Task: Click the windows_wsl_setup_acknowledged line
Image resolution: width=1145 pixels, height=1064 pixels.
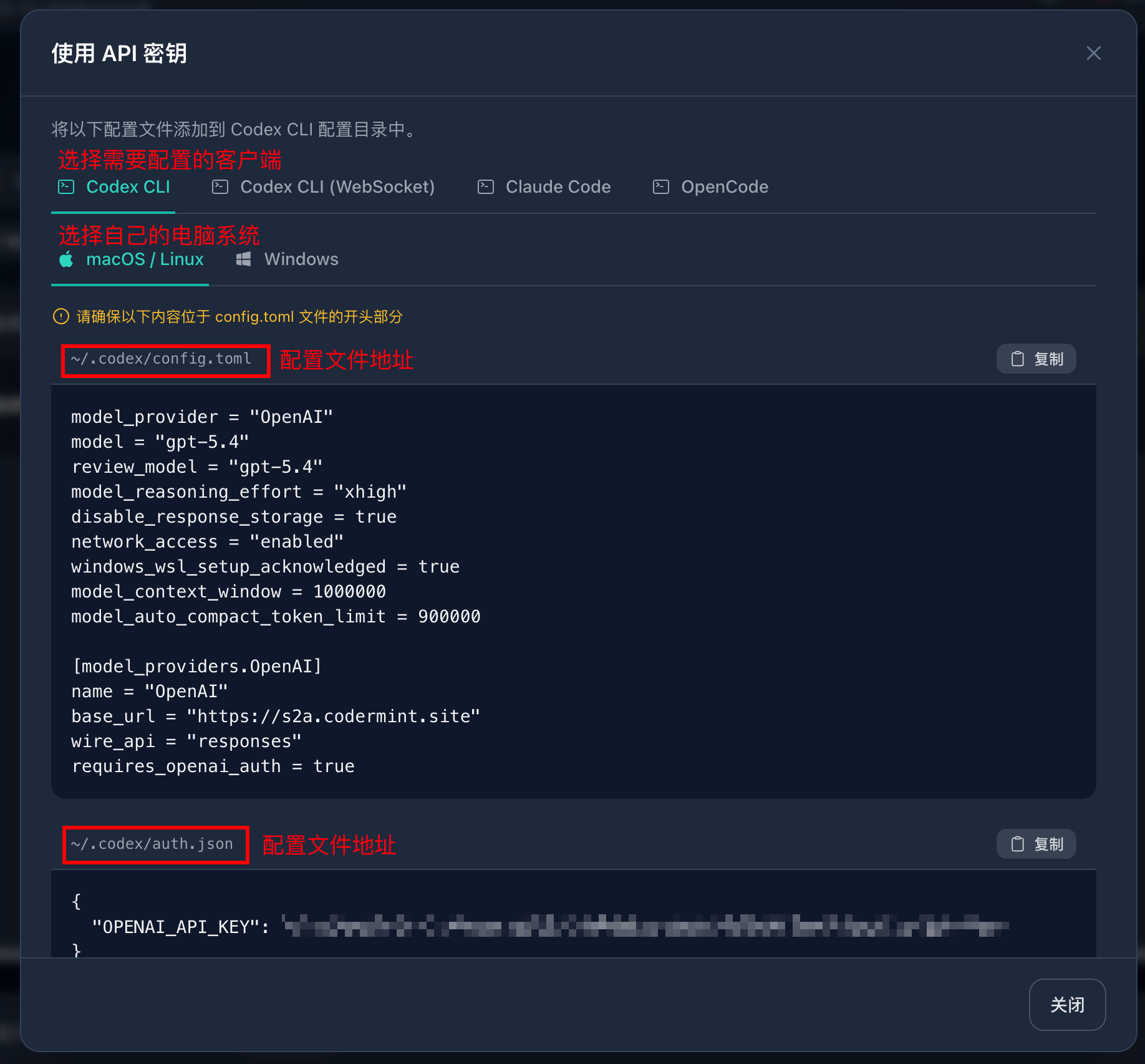Action: click(266, 566)
